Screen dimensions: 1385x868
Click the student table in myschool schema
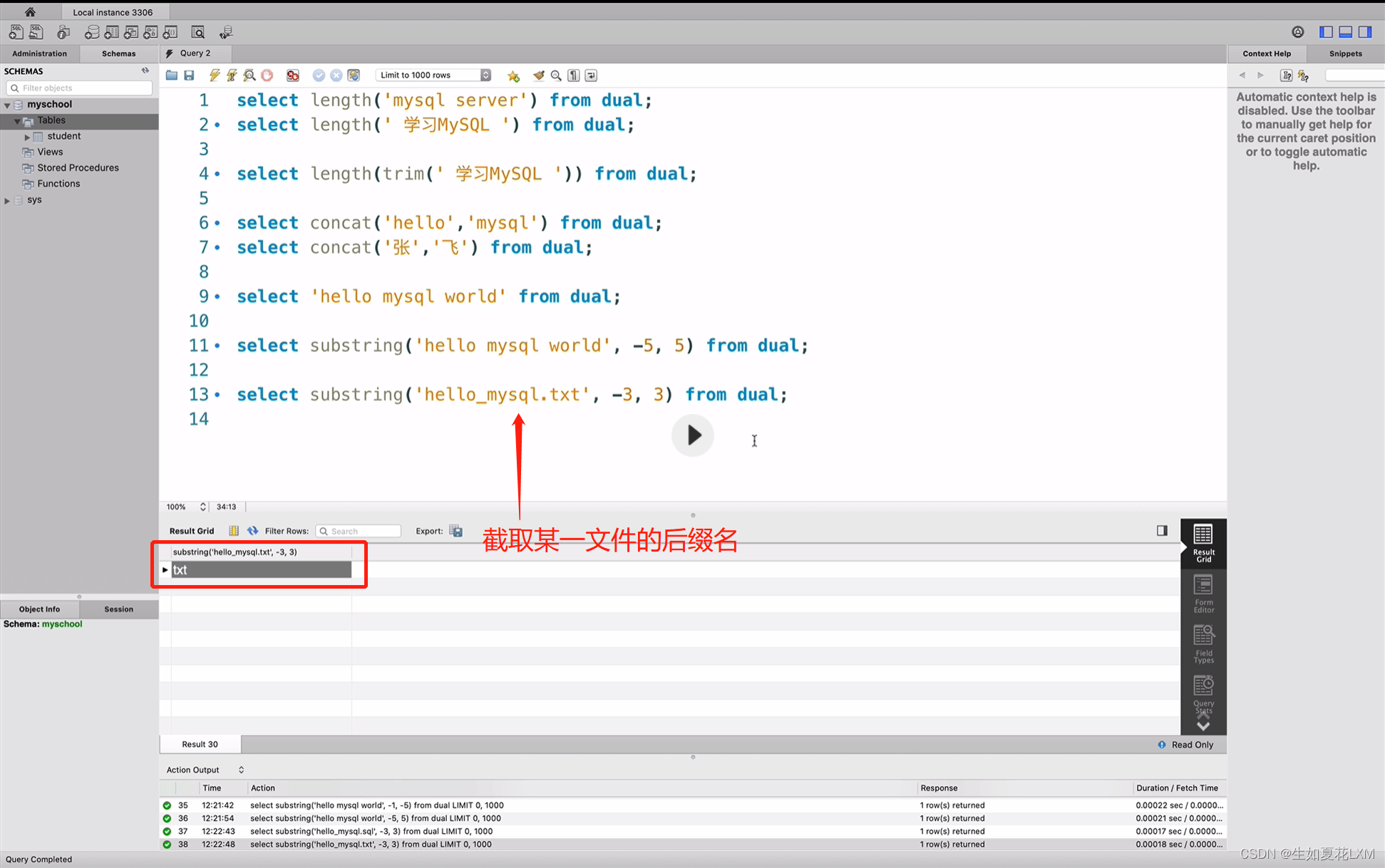62,135
